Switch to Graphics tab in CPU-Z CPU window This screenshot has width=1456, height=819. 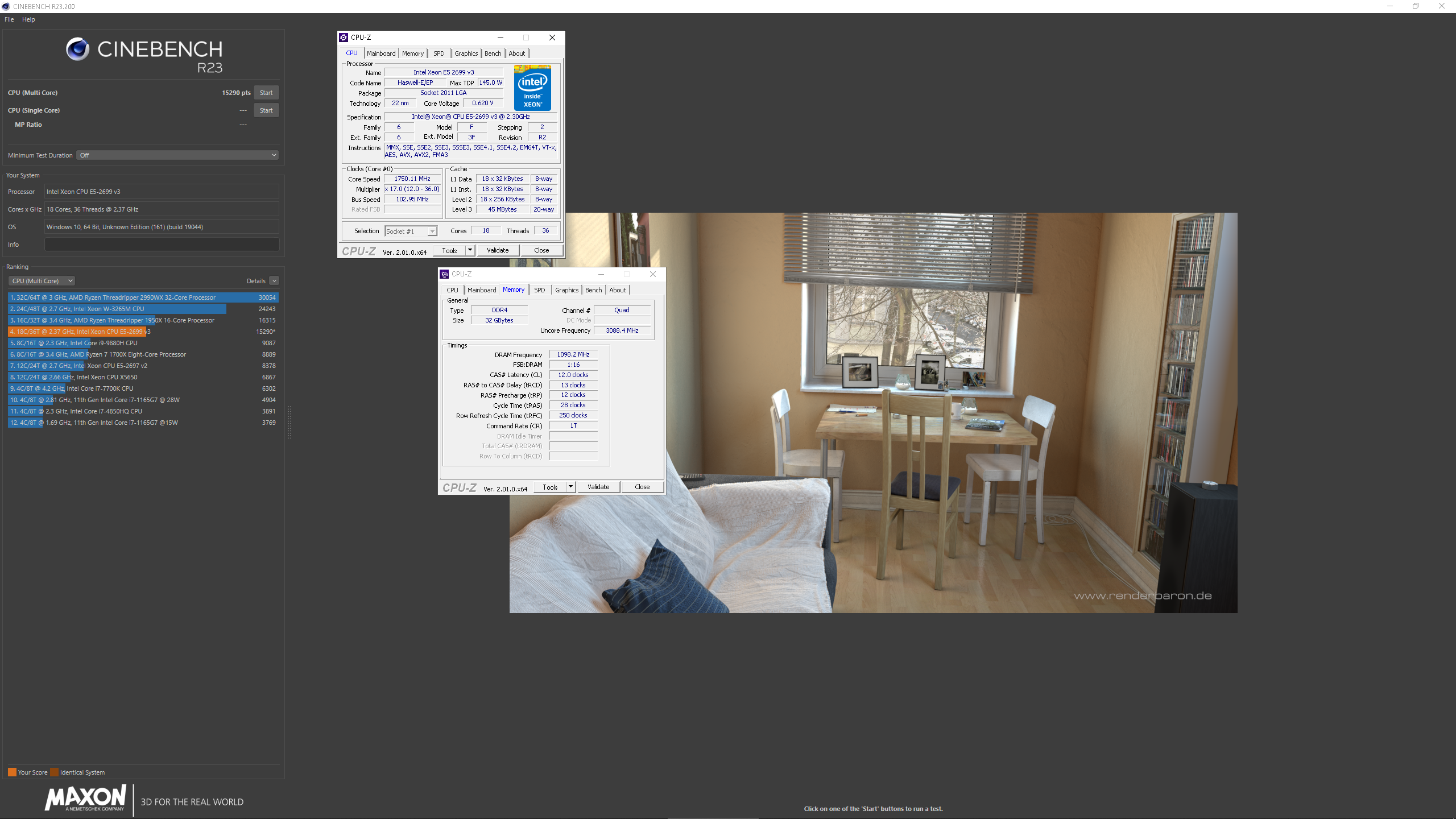pyautogui.click(x=466, y=53)
